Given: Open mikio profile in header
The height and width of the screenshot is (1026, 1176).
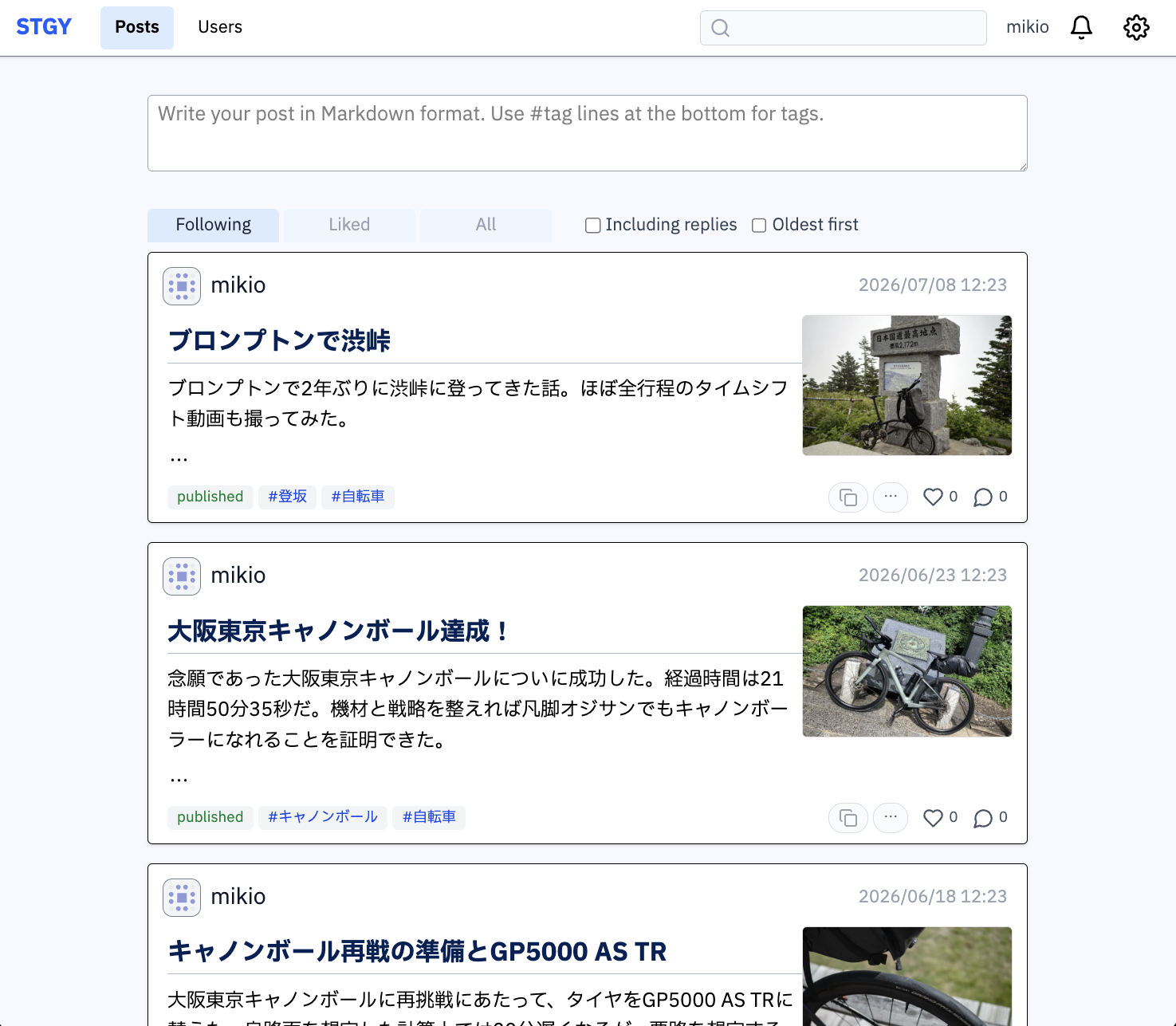Looking at the screenshot, I should click(1027, 27).
